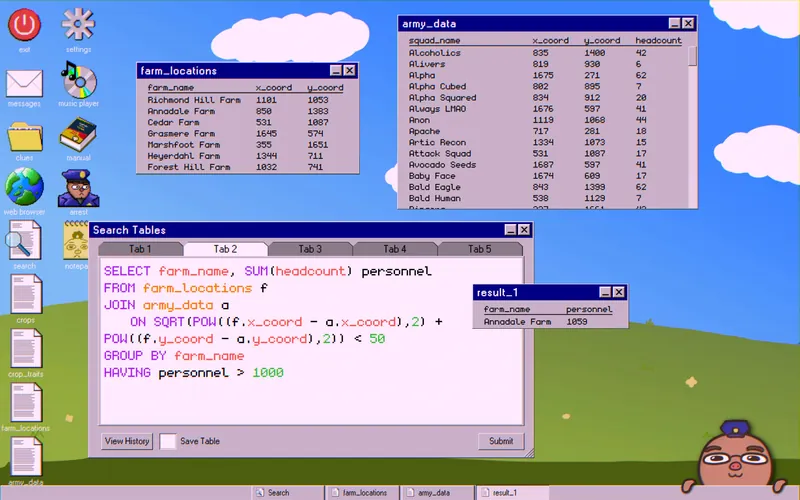Click Grasmere Farm row in farm_locations
This screenshot has width=800, height=500.
click(245, 134)
